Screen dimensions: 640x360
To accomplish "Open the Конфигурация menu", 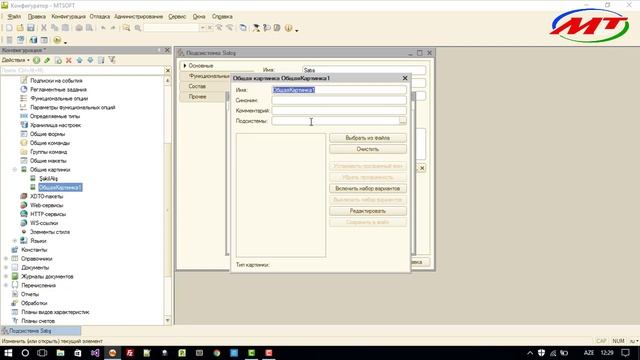I will tap(68, 17).
